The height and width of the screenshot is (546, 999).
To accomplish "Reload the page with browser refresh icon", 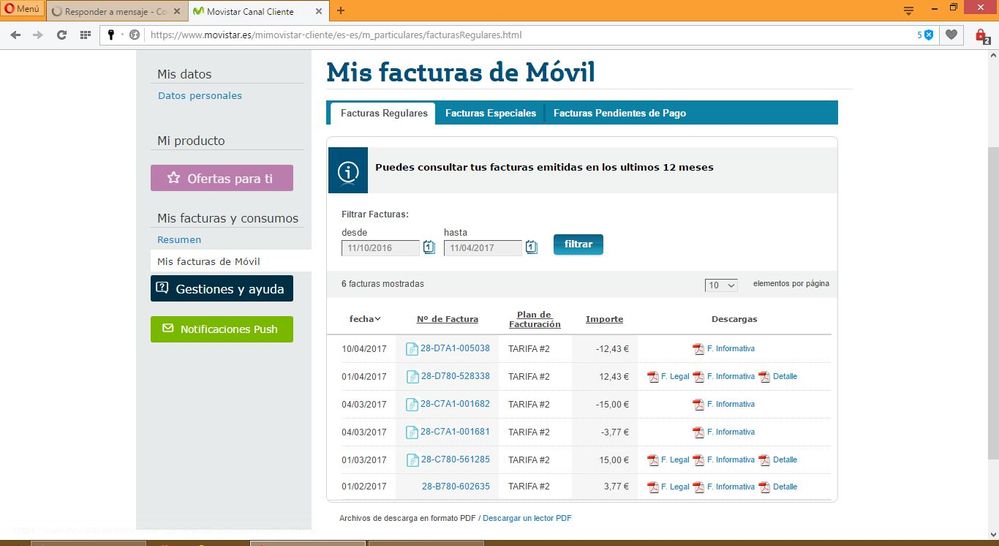I will (62, 34).
